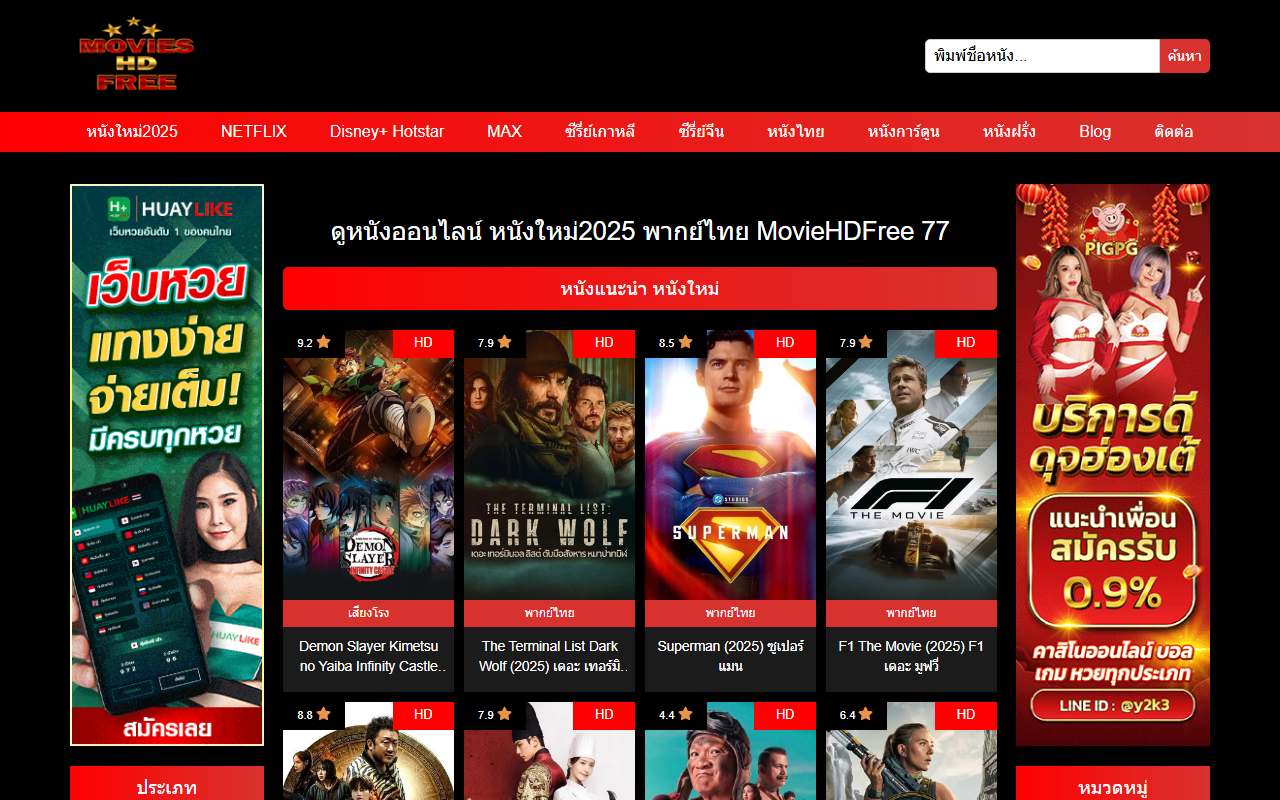1280x800 pixels.
Task: Focus the movie name search field
Action: (x=1042, y=56)
